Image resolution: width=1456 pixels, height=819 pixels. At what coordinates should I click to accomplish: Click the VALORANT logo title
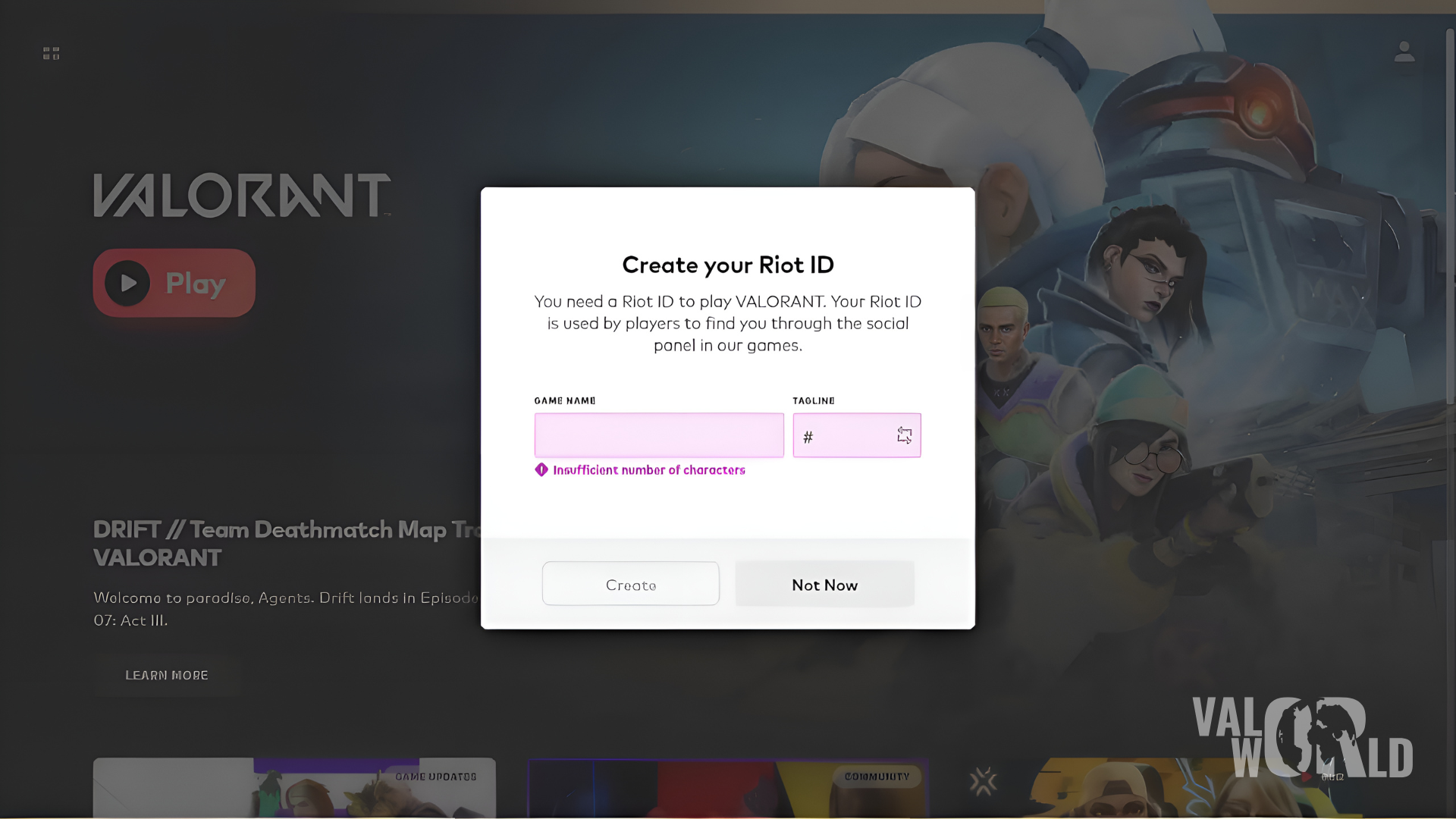point(242,196)
